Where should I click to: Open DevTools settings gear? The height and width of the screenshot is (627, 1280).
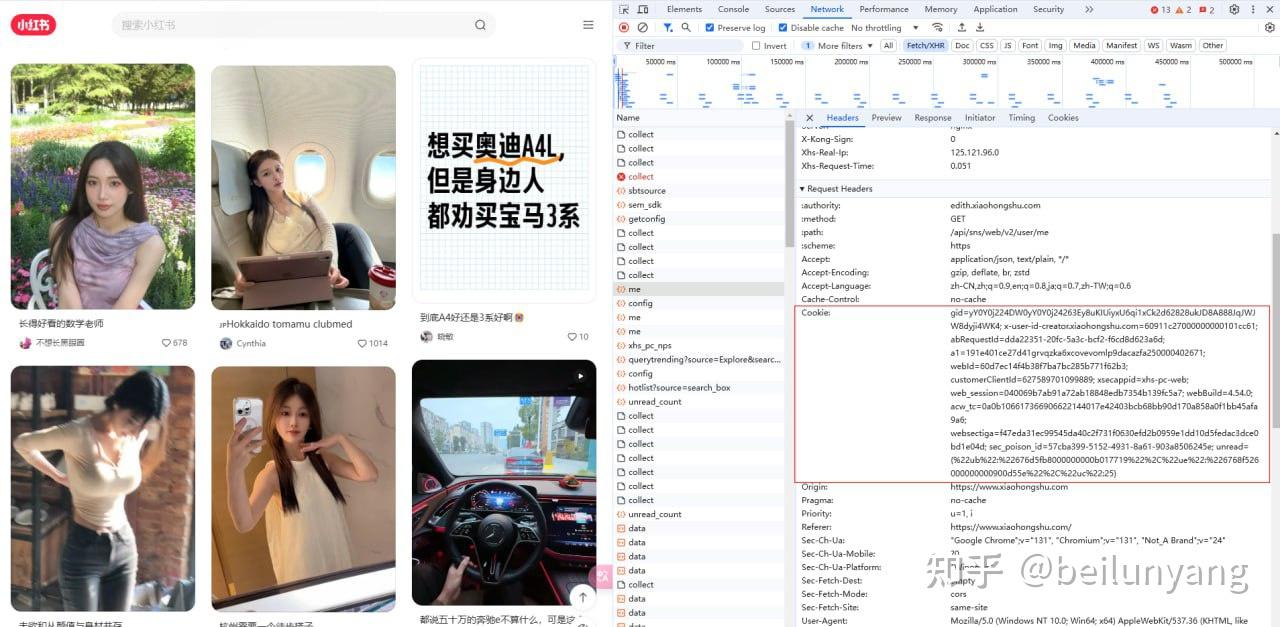1234,9
